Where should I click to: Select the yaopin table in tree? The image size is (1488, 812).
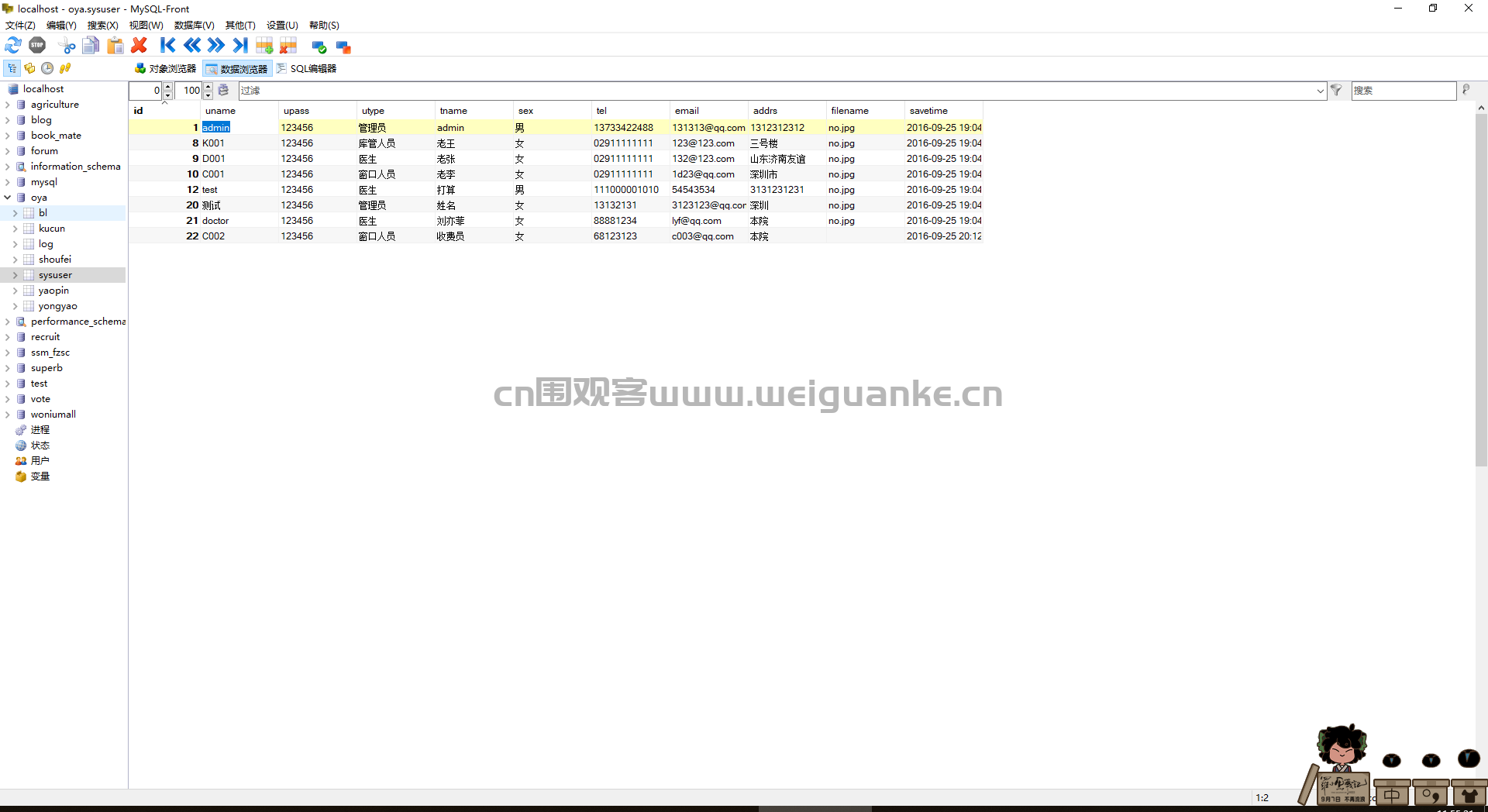[53, 291]
